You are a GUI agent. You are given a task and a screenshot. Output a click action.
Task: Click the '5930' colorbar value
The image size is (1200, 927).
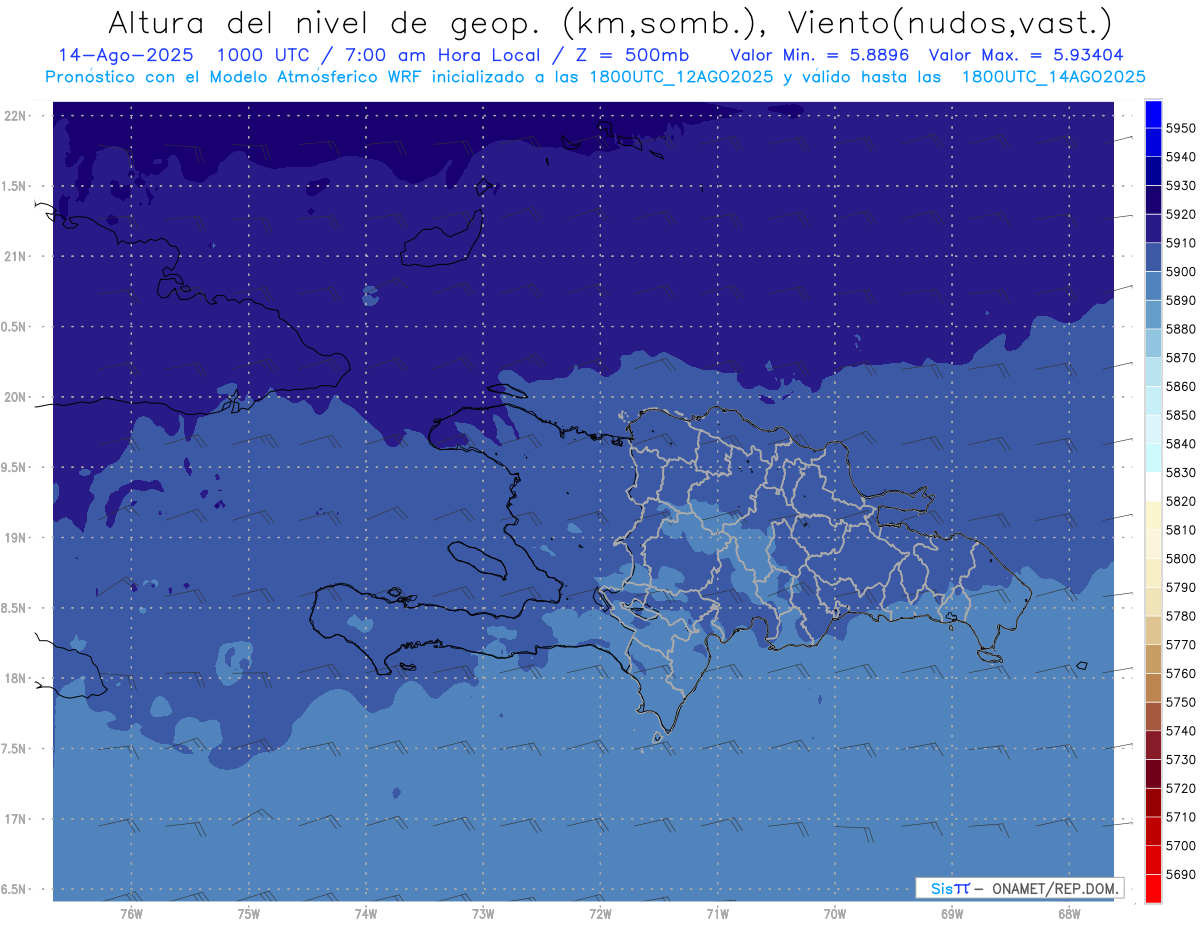tap(1181, 185)
